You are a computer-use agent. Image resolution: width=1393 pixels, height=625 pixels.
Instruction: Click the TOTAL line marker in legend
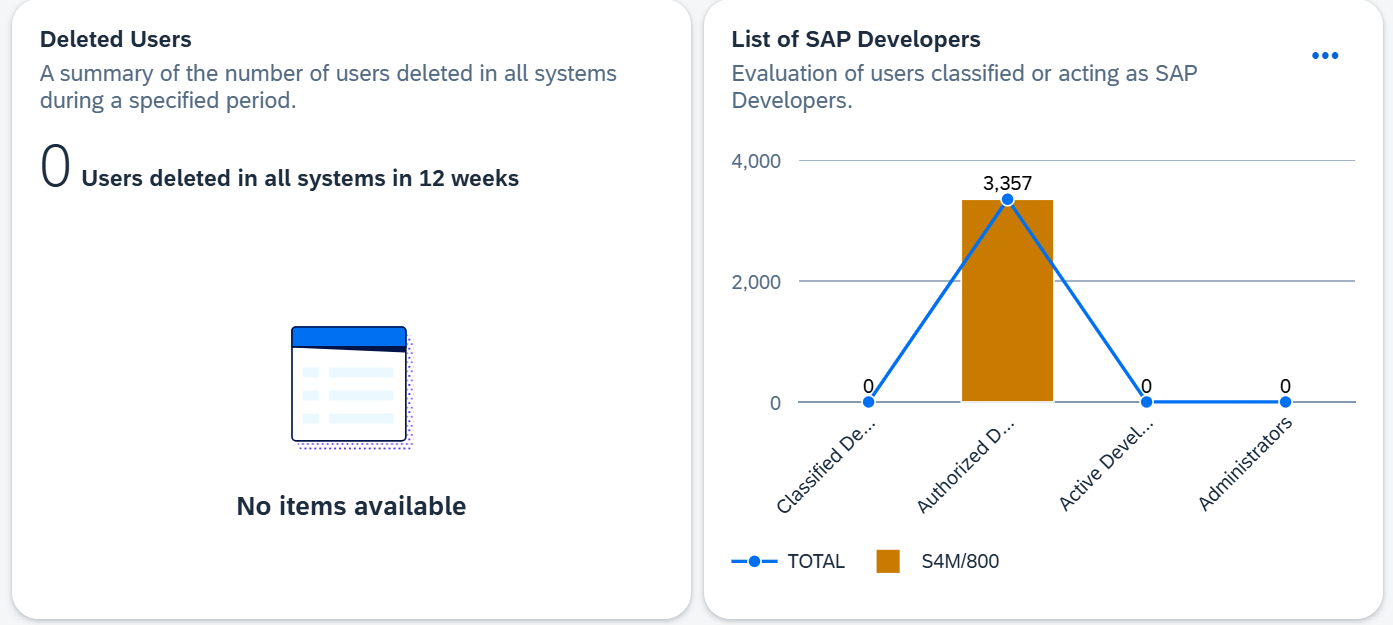pyautogui.click(x=754, y=562)
